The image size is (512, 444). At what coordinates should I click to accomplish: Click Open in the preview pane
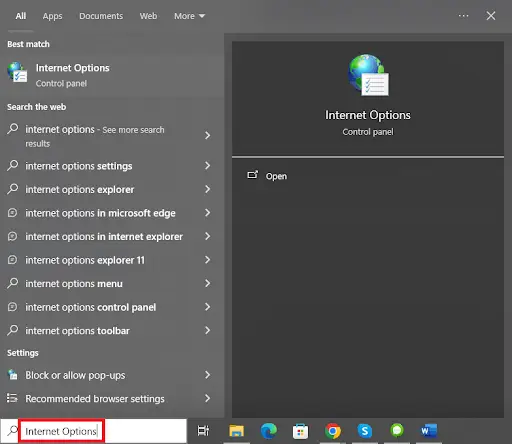coord(276,176)
